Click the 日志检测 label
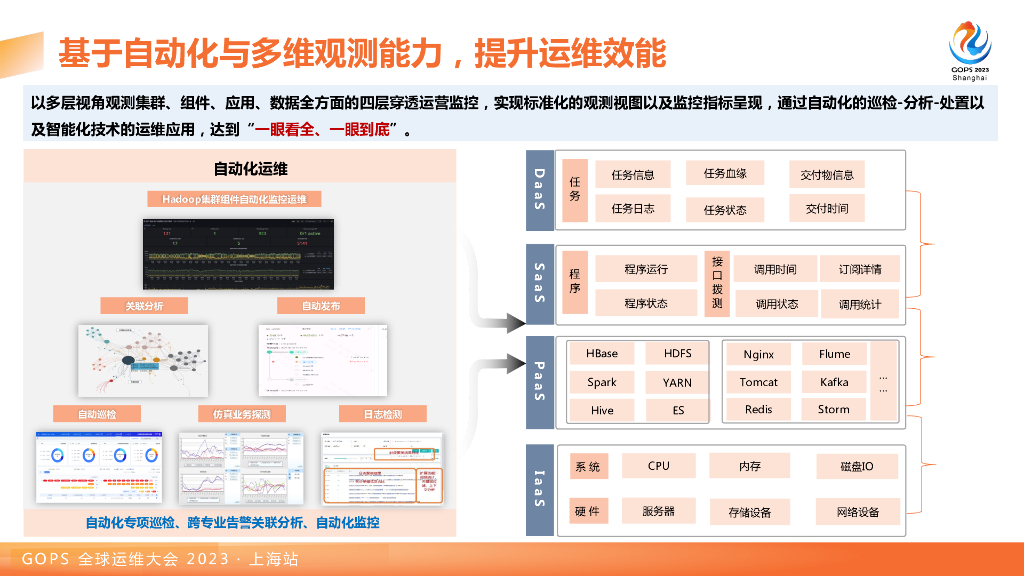The image size is (1024, 576). (x=383, y=414)
